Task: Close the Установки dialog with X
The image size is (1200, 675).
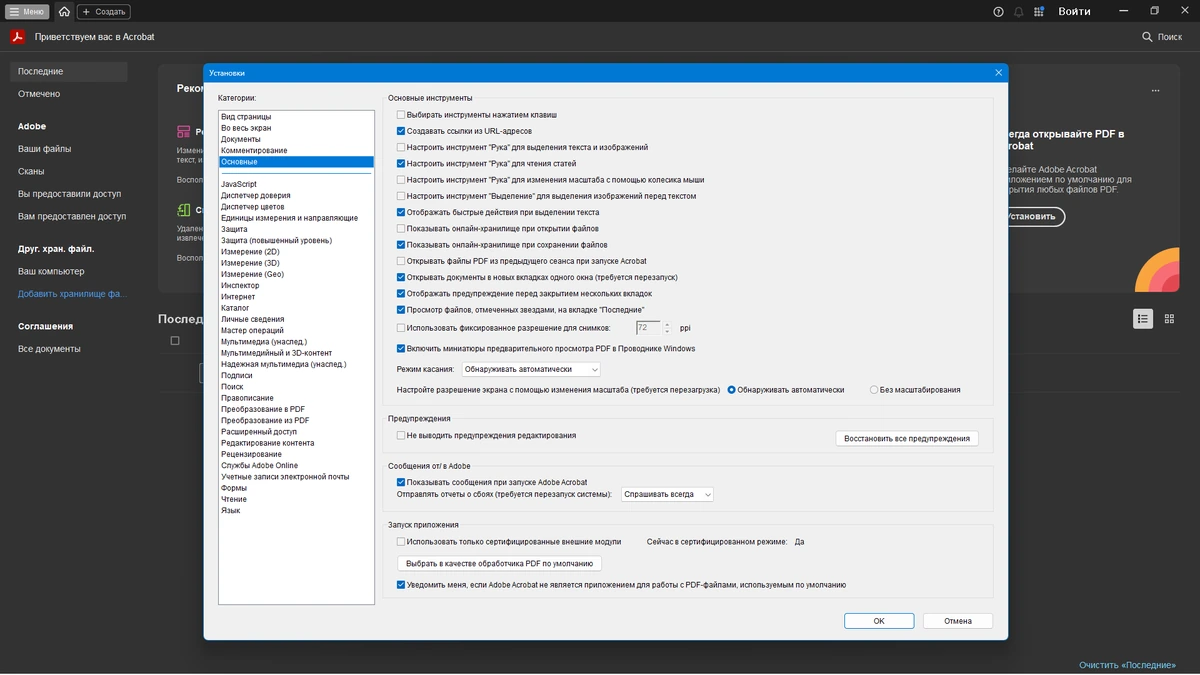Action: point(998,73)
